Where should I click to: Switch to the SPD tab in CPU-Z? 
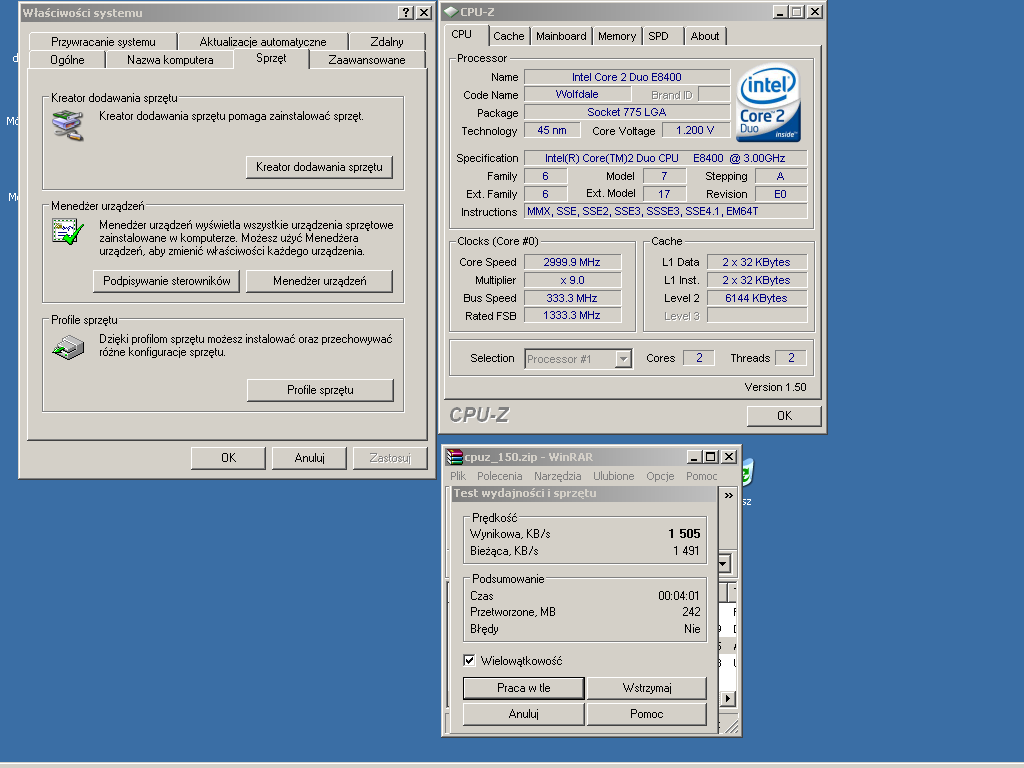[658, 36]
